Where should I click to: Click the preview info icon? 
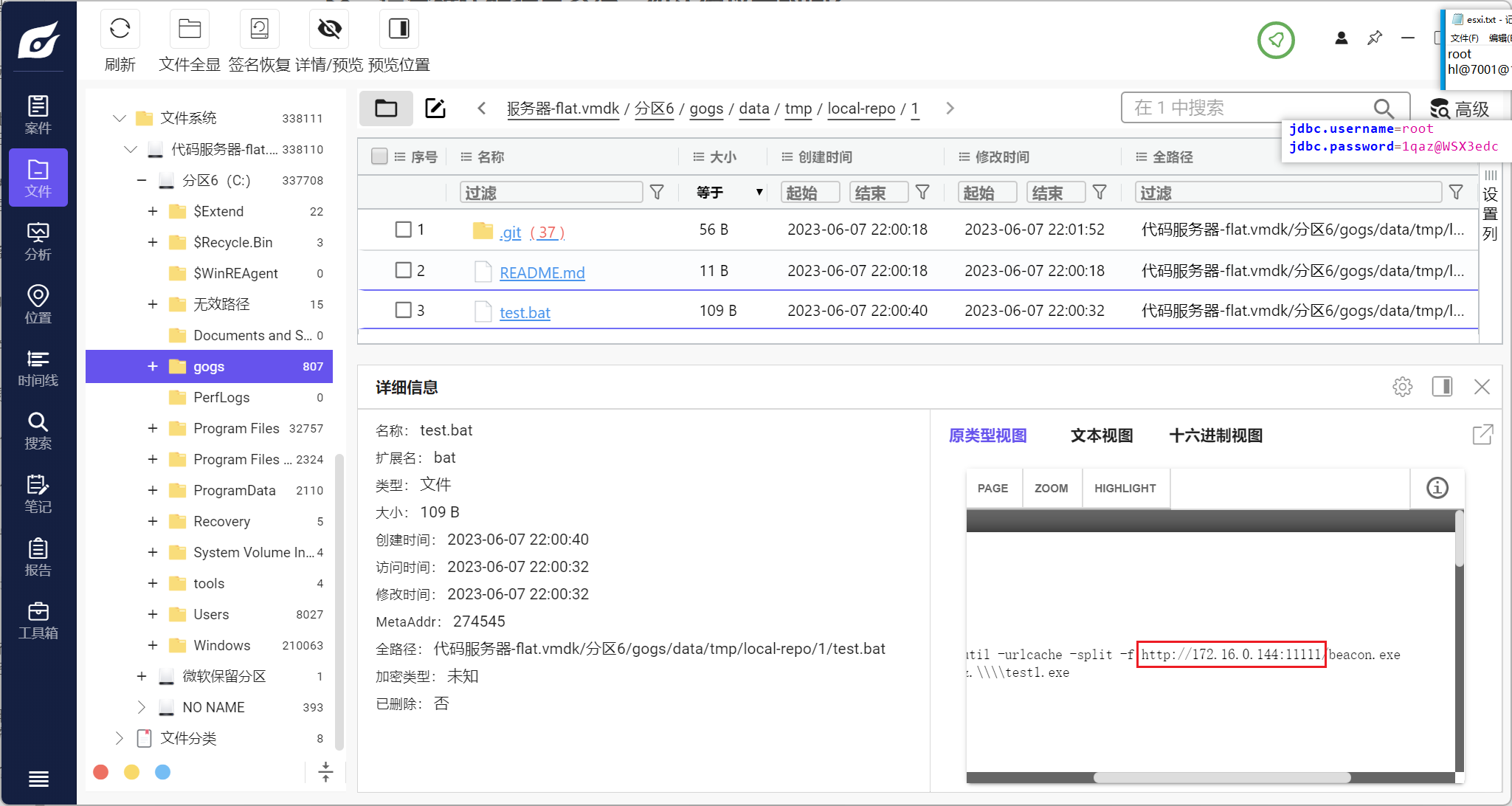(1437, 488)
